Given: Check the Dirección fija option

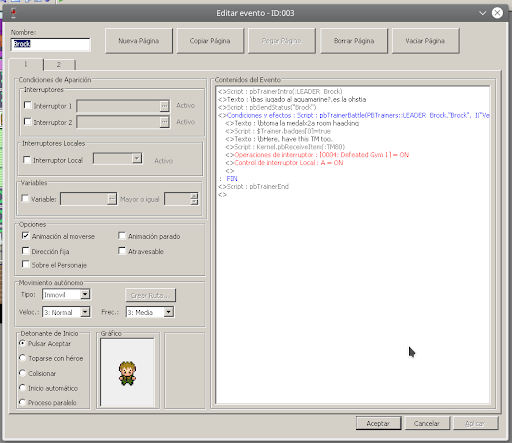Looking at the screenshot, I should pos(26,251).
